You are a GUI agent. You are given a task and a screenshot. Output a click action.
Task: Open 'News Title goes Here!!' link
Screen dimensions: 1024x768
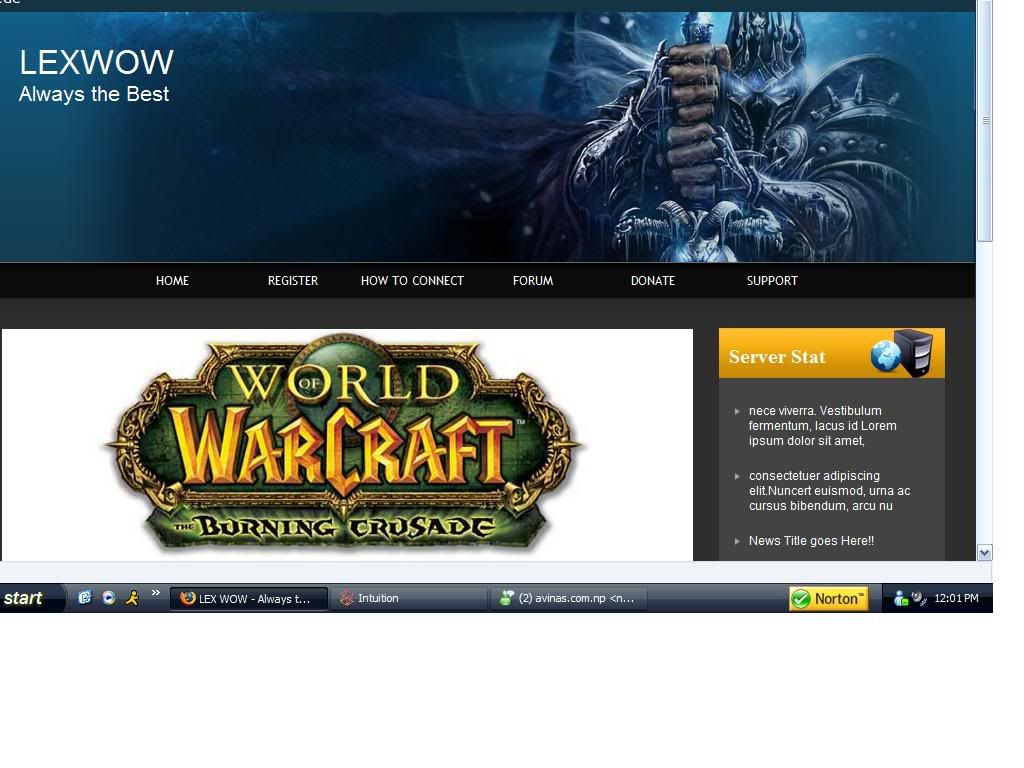(811, 541)
